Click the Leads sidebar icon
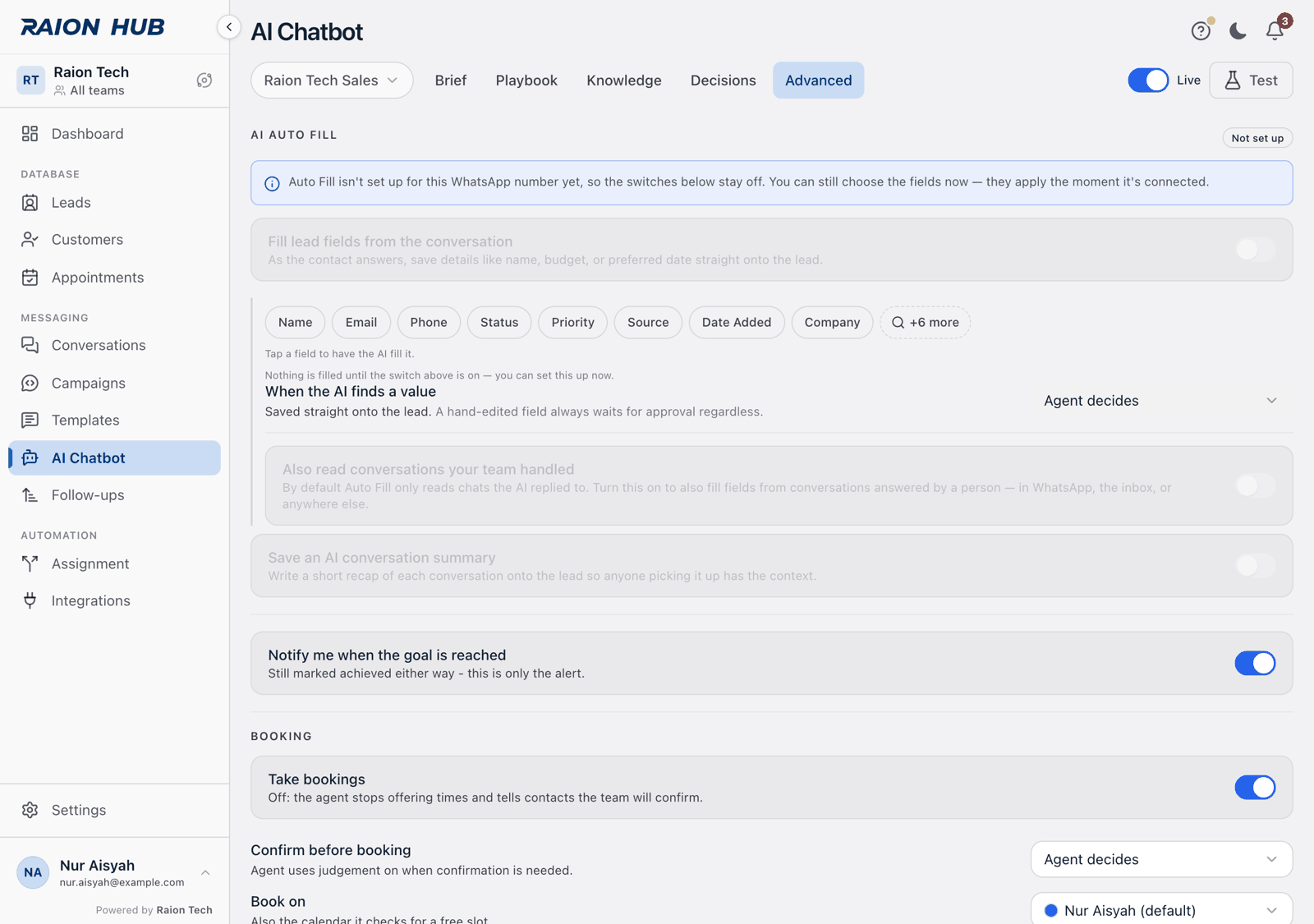 tap(30, 203)
